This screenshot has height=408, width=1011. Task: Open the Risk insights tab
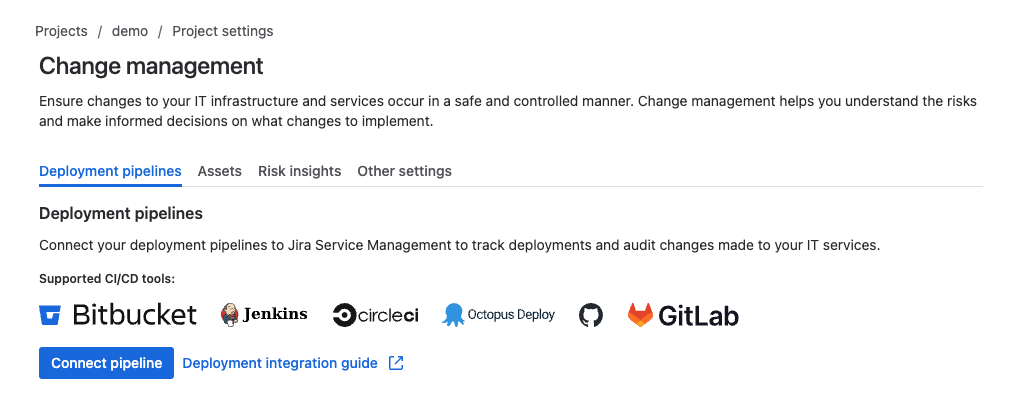[x=300, y=171]
